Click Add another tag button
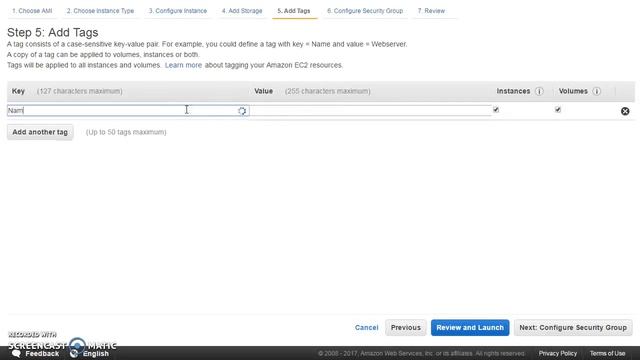640x360 pixels. [40, 132]
